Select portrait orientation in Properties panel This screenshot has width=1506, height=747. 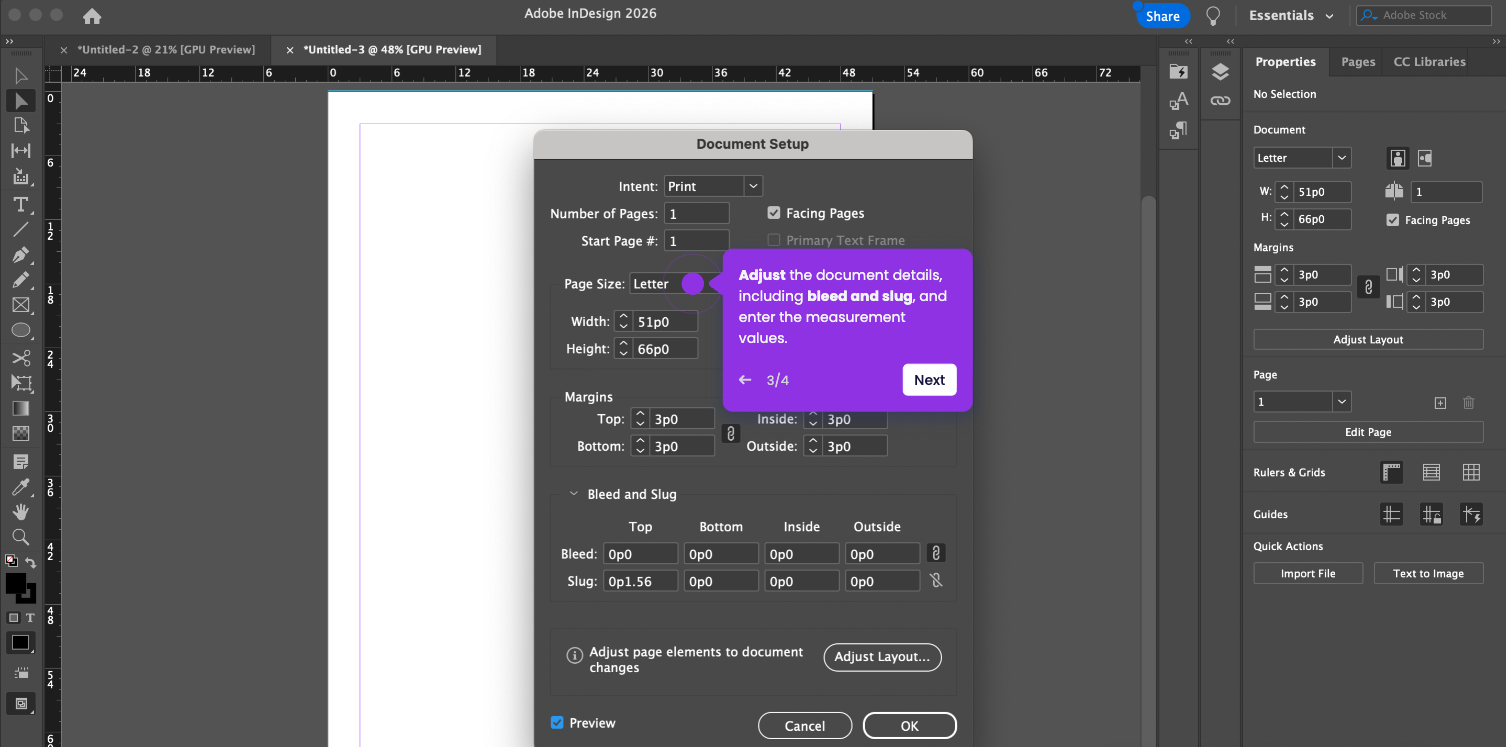1398,158
